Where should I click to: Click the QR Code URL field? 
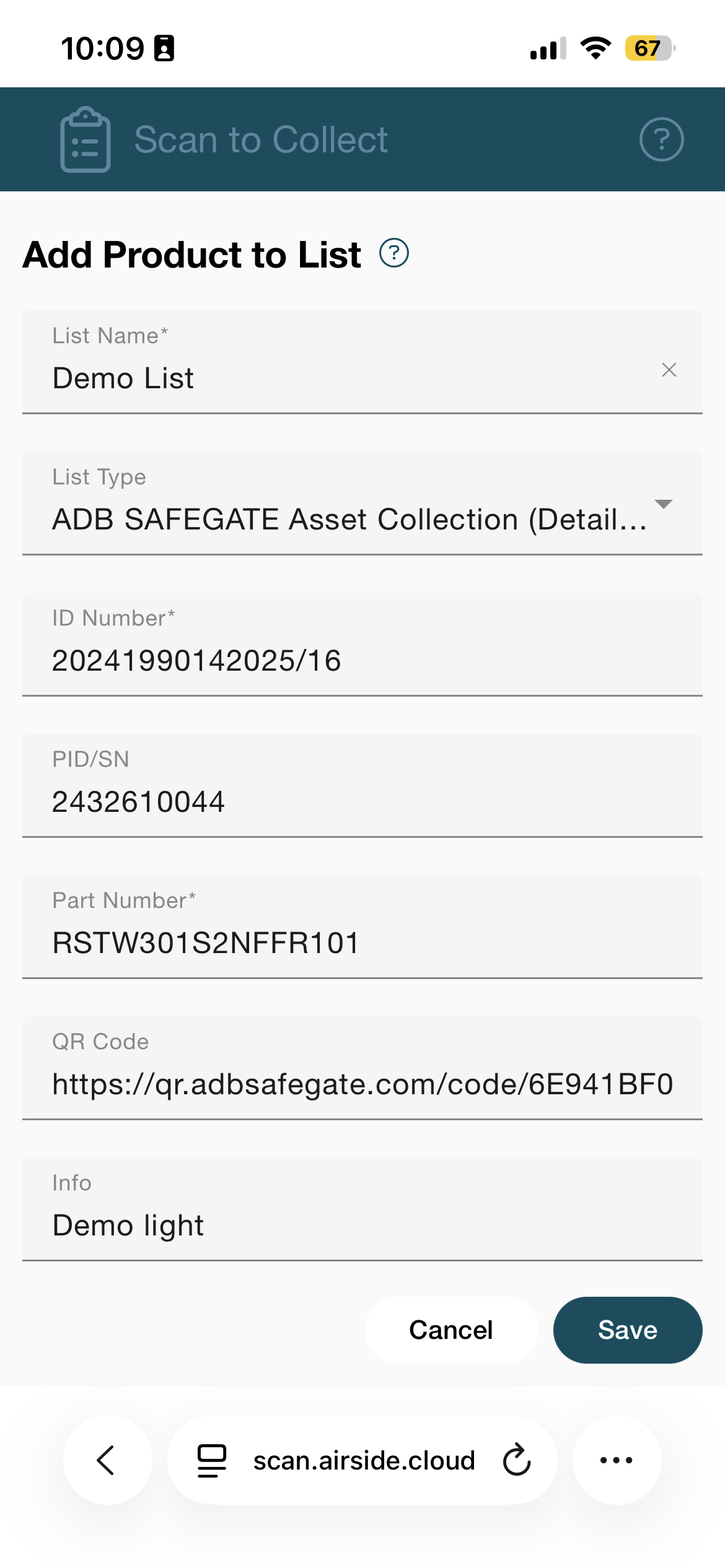pyautogui.click(x=362, y=1084)
